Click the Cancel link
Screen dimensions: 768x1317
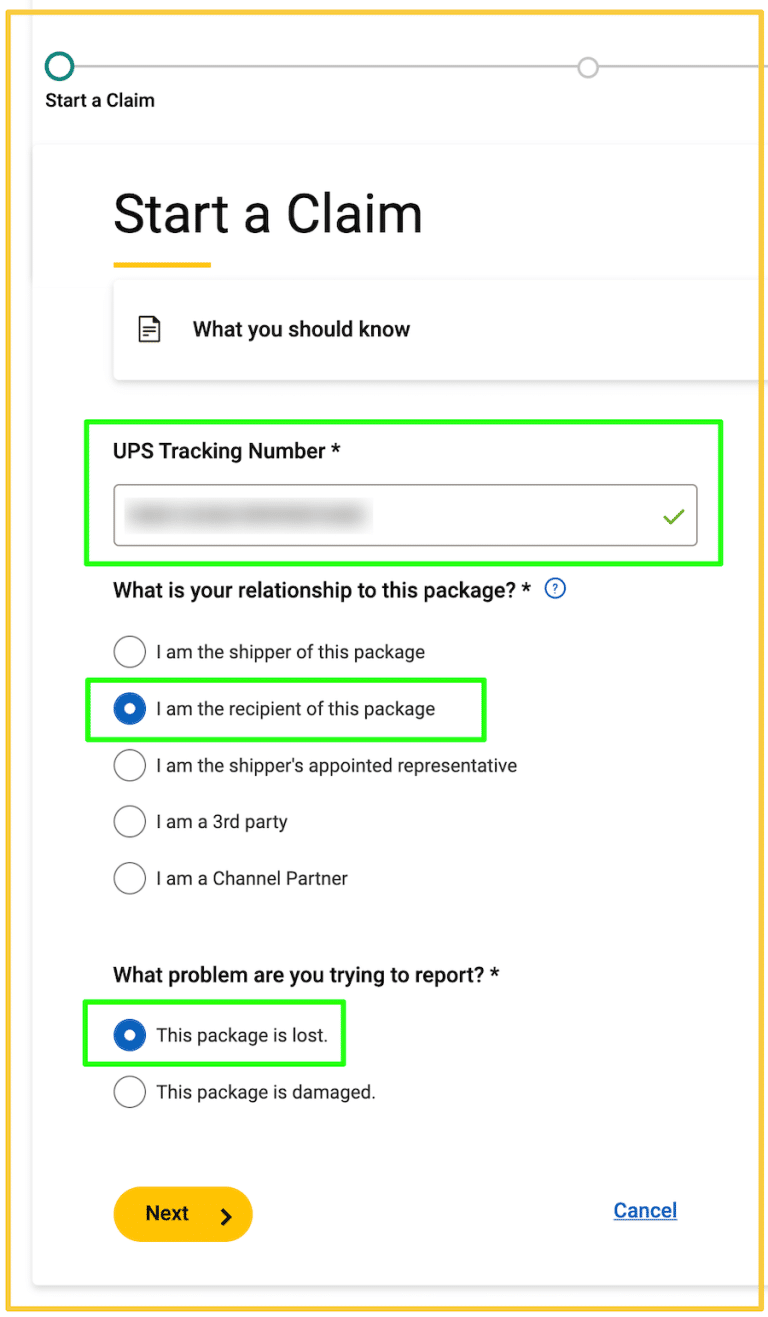pyautogui.click(x=644, y=1210)
